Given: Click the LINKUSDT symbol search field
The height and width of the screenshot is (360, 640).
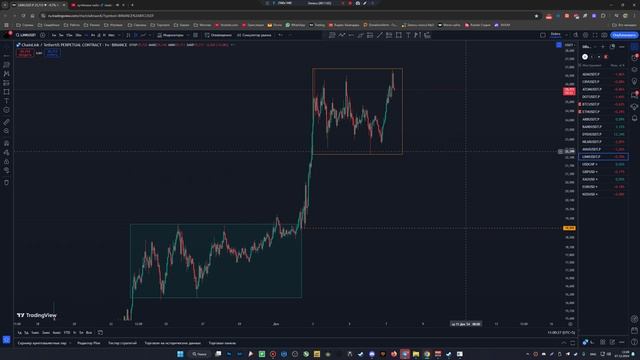Looking at the screenshot, I should click(26, 35).
